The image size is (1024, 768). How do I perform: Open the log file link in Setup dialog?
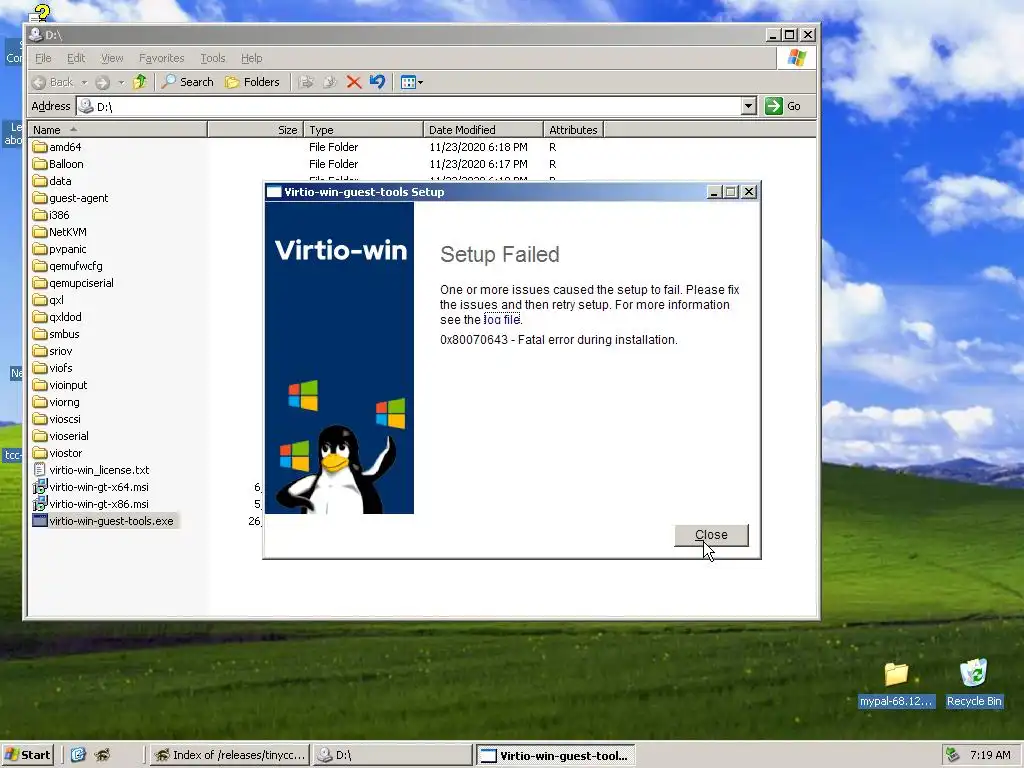pyautogui.click(x=502, y=319)
